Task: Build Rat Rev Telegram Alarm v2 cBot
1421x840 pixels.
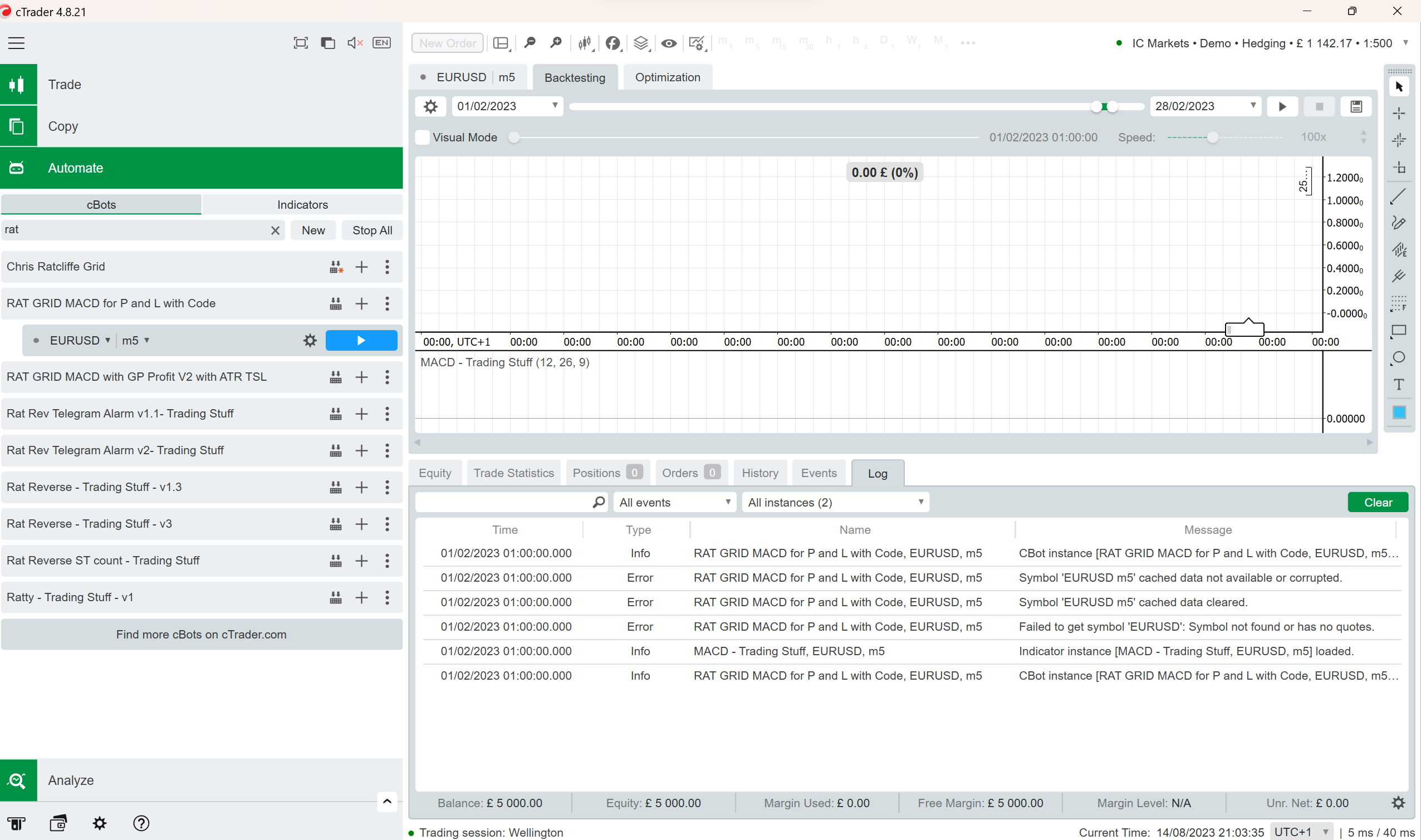Action: (x=336, y=450)
